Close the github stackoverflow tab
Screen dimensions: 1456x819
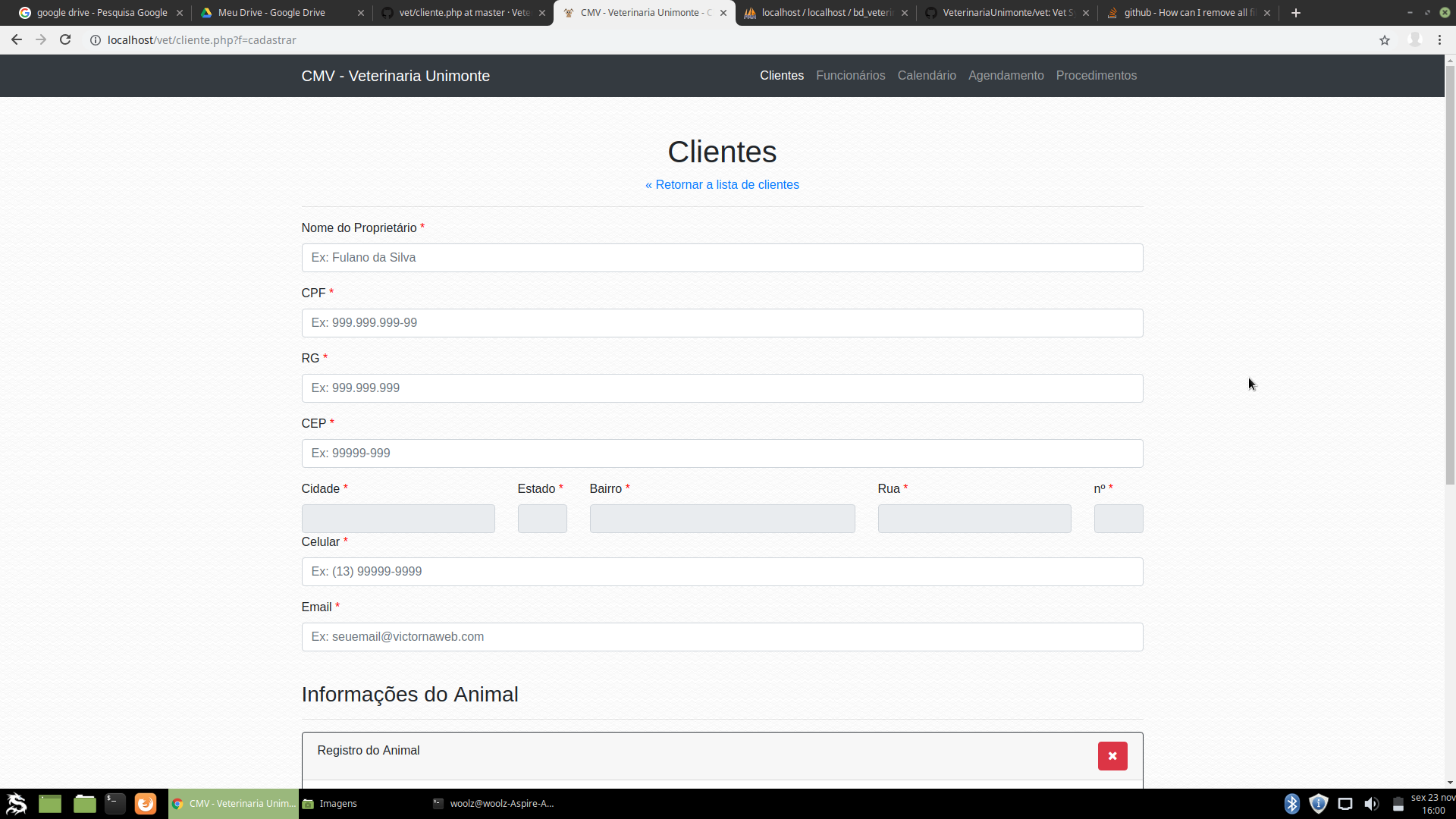pyautogui.click(x=1267, y=13)
